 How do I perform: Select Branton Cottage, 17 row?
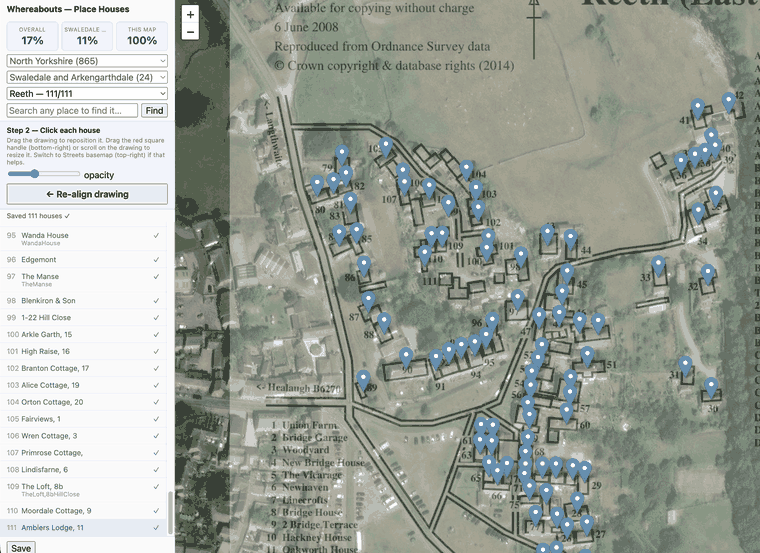83,368
